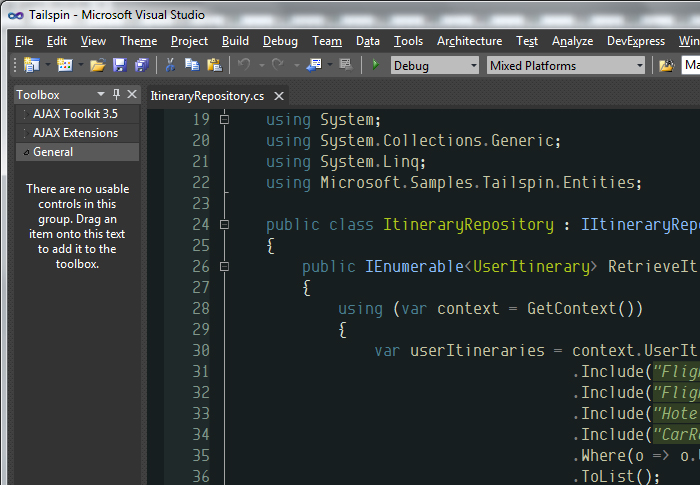Toggle auto-hide pin on Toolbox panel
This screenshot has height=485, width=700.
pos(117,94)
